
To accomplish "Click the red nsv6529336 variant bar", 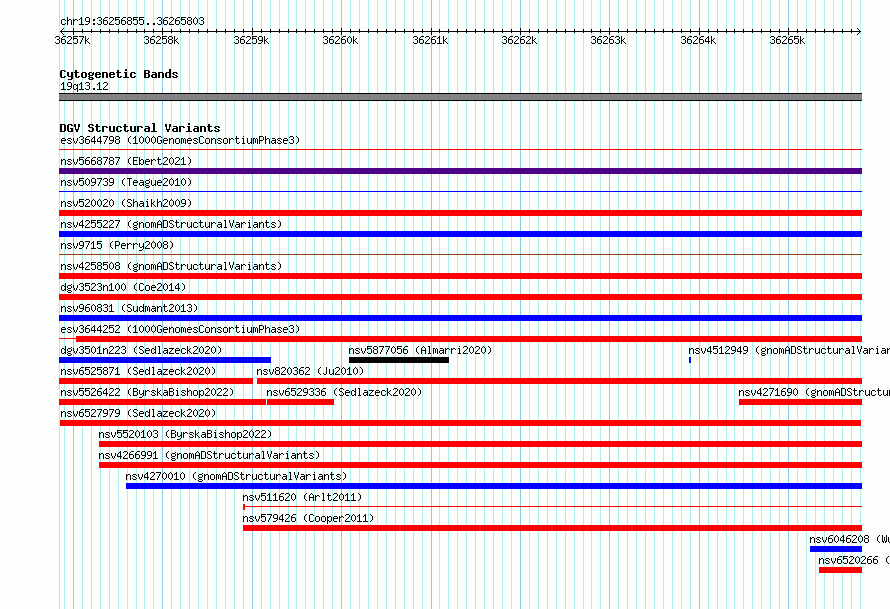I will tap(300, 402).
